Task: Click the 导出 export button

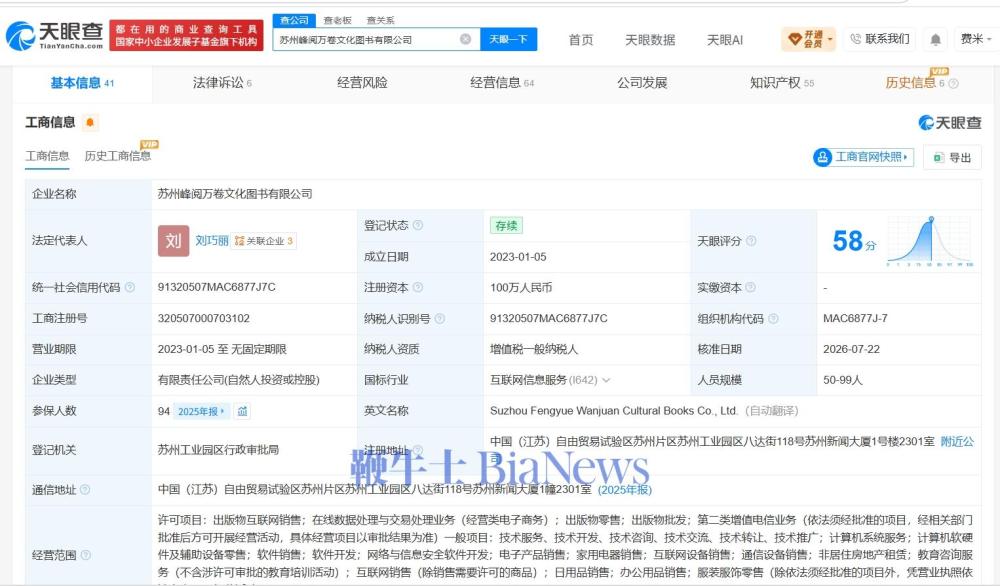Action: (x=952, y=157)
